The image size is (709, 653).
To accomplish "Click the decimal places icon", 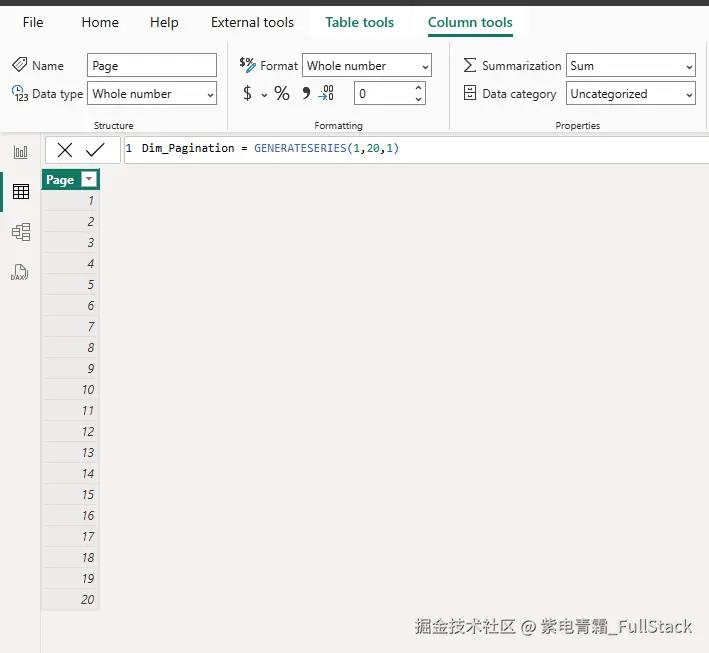I will [x=326, y=93].
